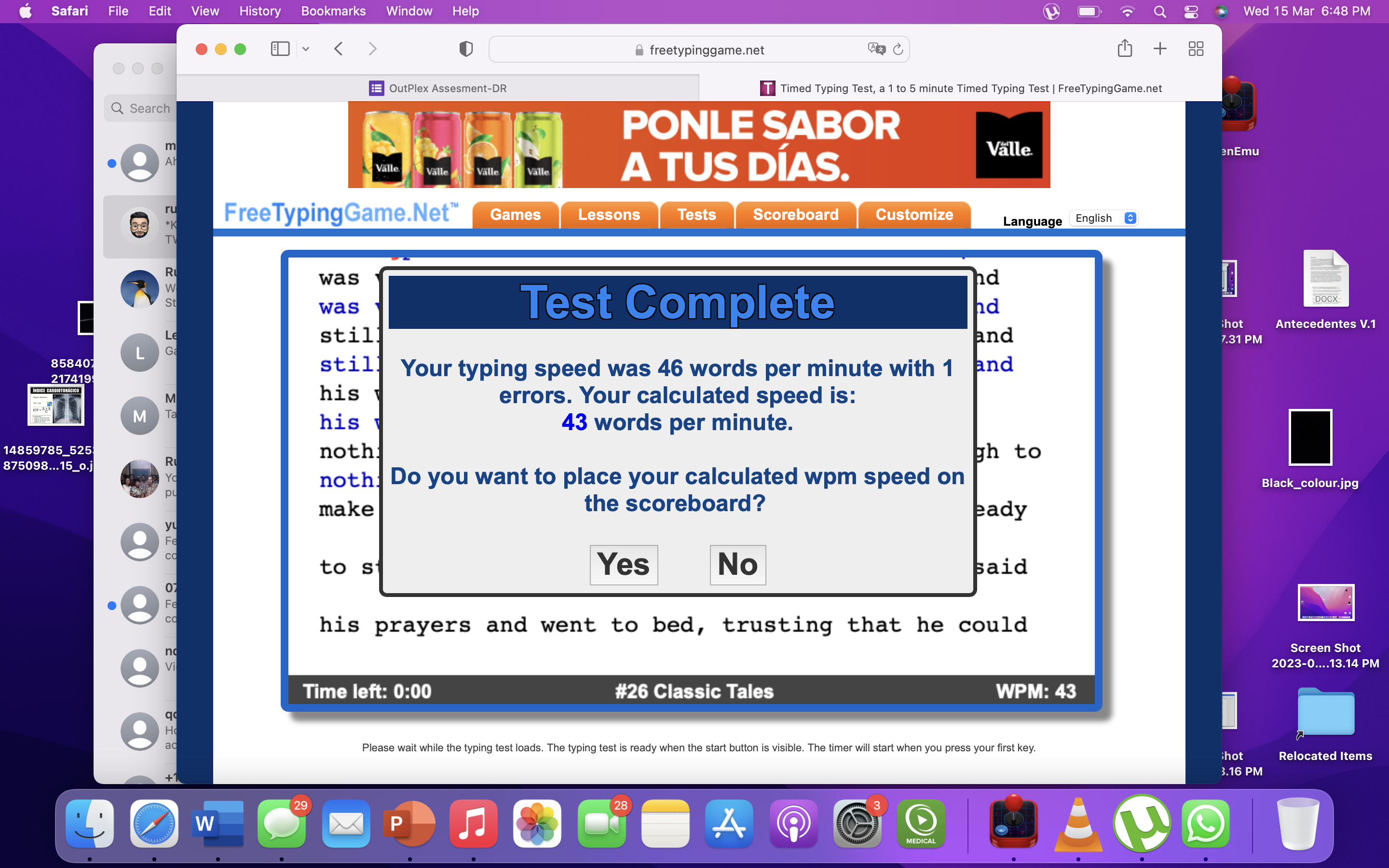Screen dimensions: 1389x868
Task: Select Black_colour.jpg on the desktop
Action: click(1310, 449)
